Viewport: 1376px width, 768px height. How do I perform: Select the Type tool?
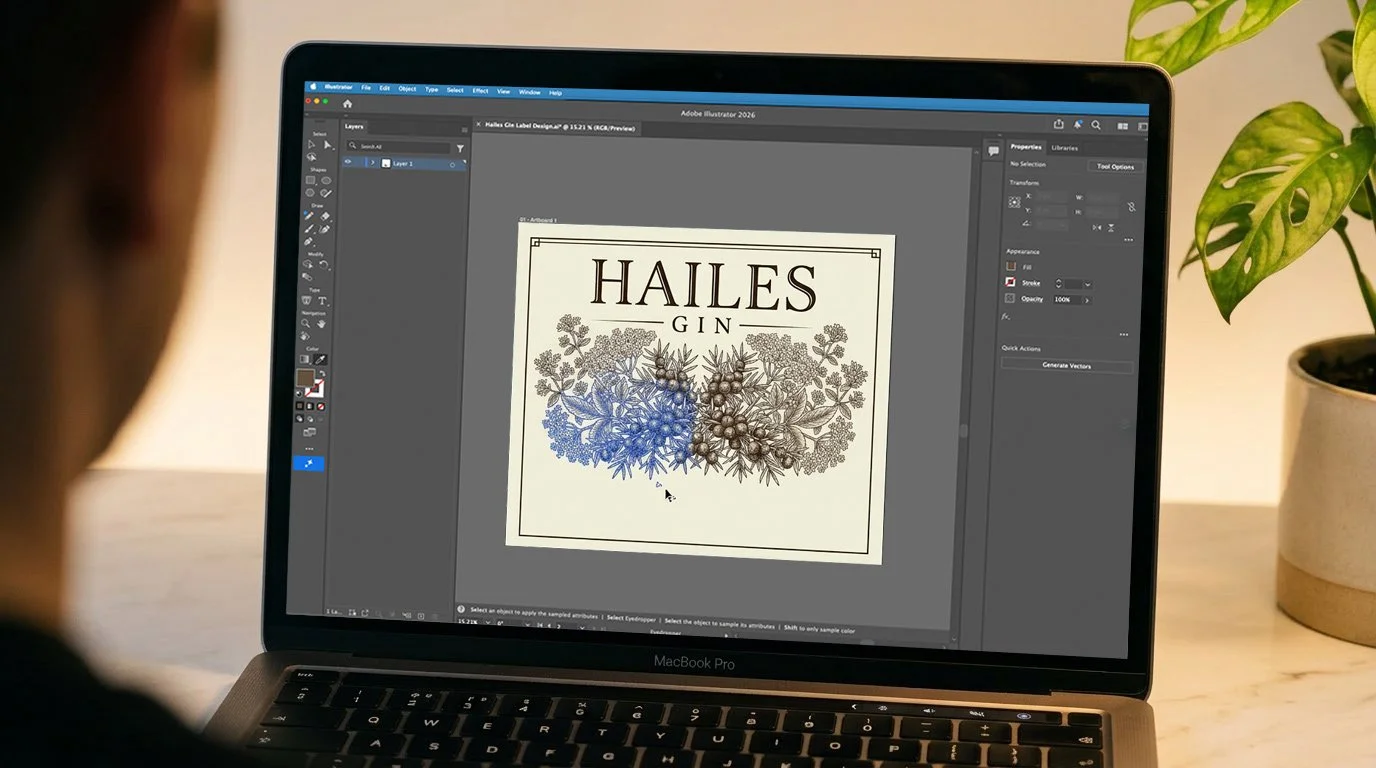322,300
